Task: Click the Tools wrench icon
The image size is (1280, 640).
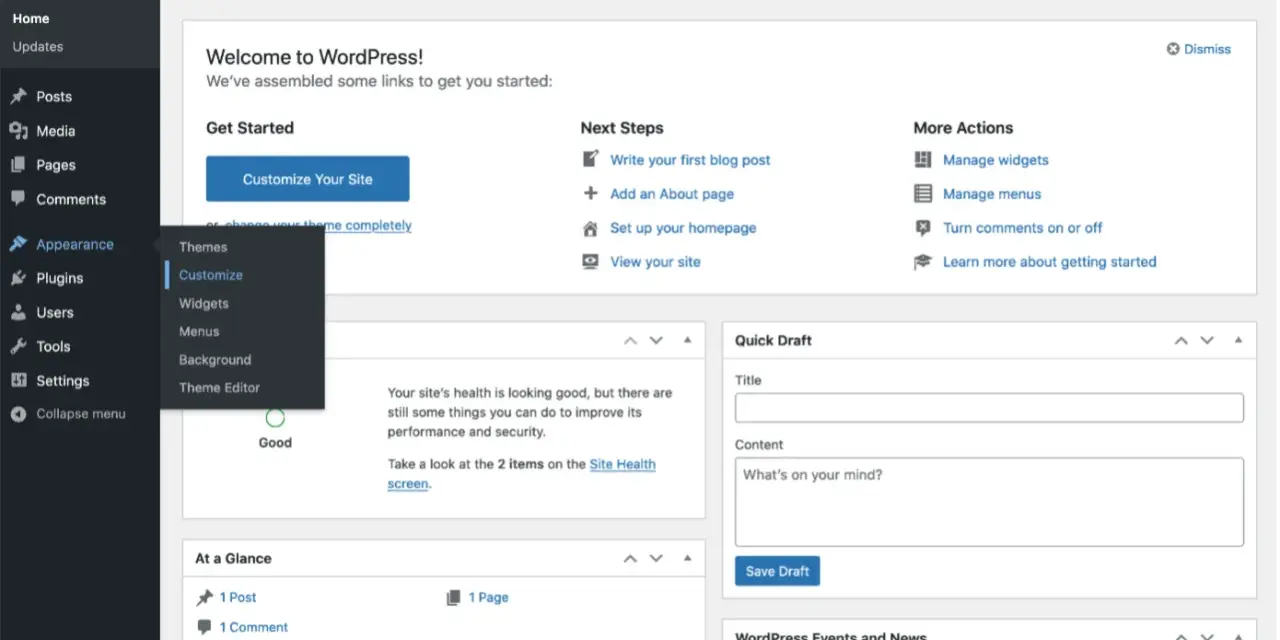Action: (18, 346)
